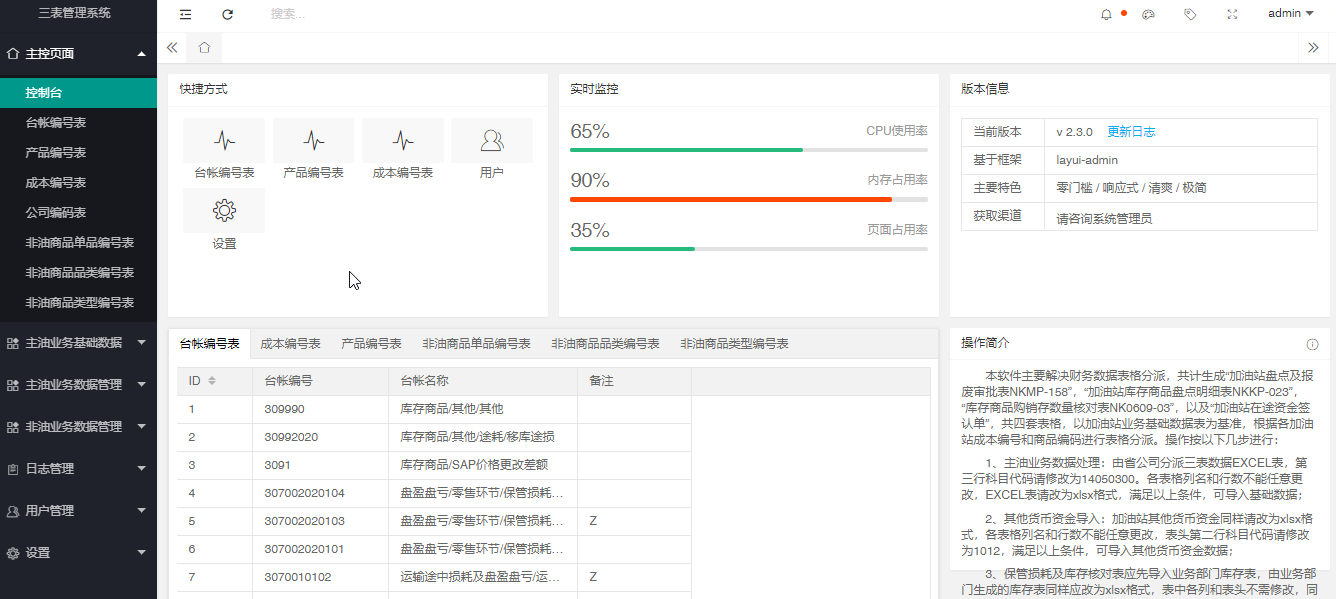Click the sidebar collapse icon in header

pos(185,14)
